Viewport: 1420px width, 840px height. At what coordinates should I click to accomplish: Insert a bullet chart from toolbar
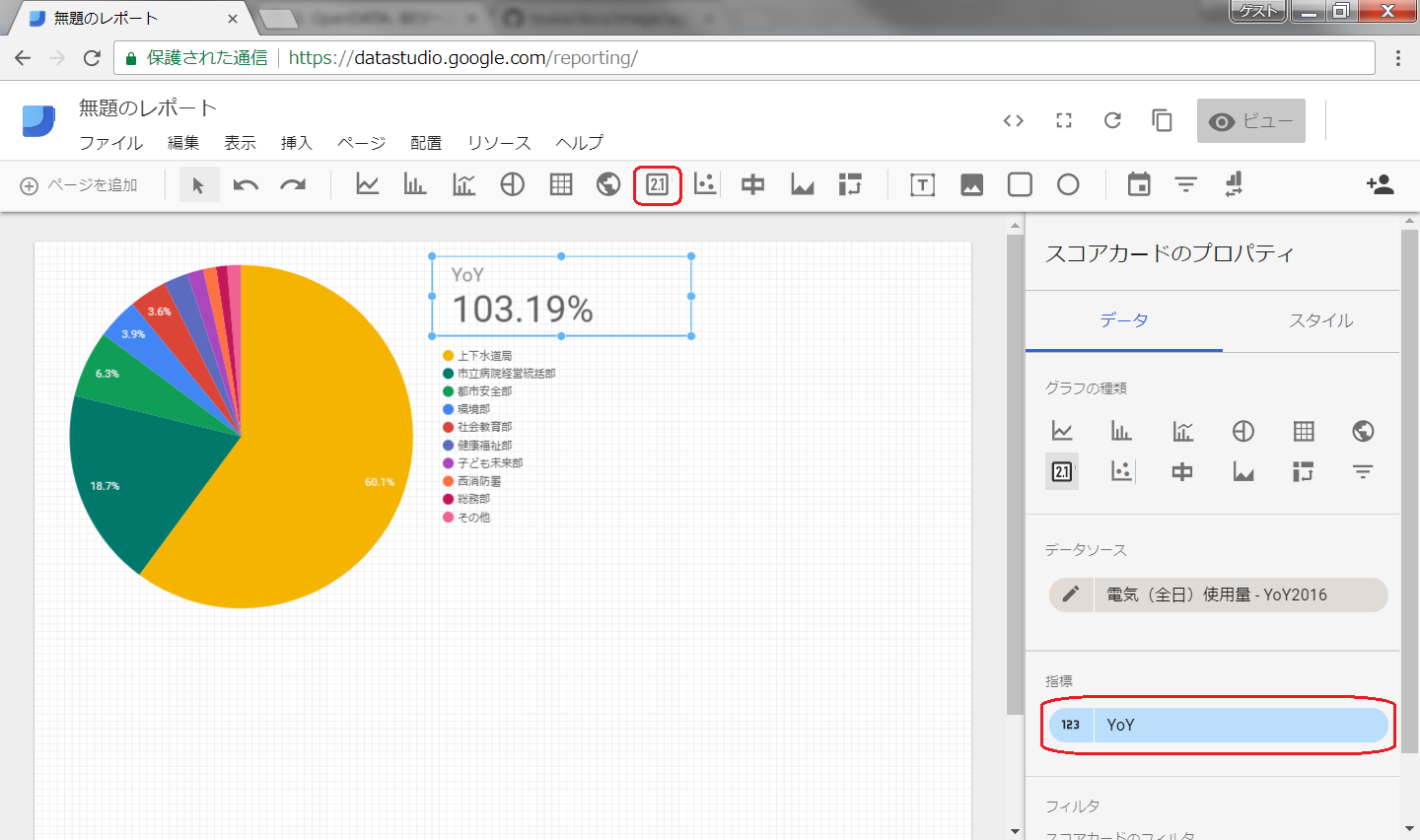[x=752, y=184]
